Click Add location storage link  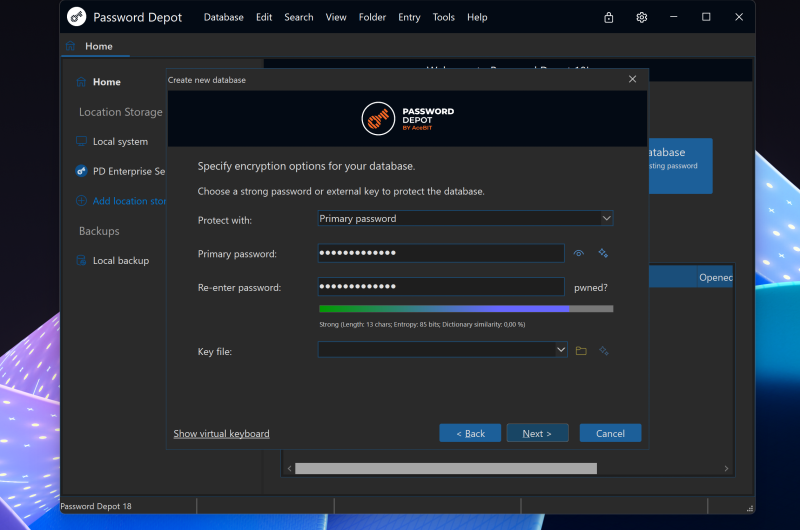[x=129, y=201]
